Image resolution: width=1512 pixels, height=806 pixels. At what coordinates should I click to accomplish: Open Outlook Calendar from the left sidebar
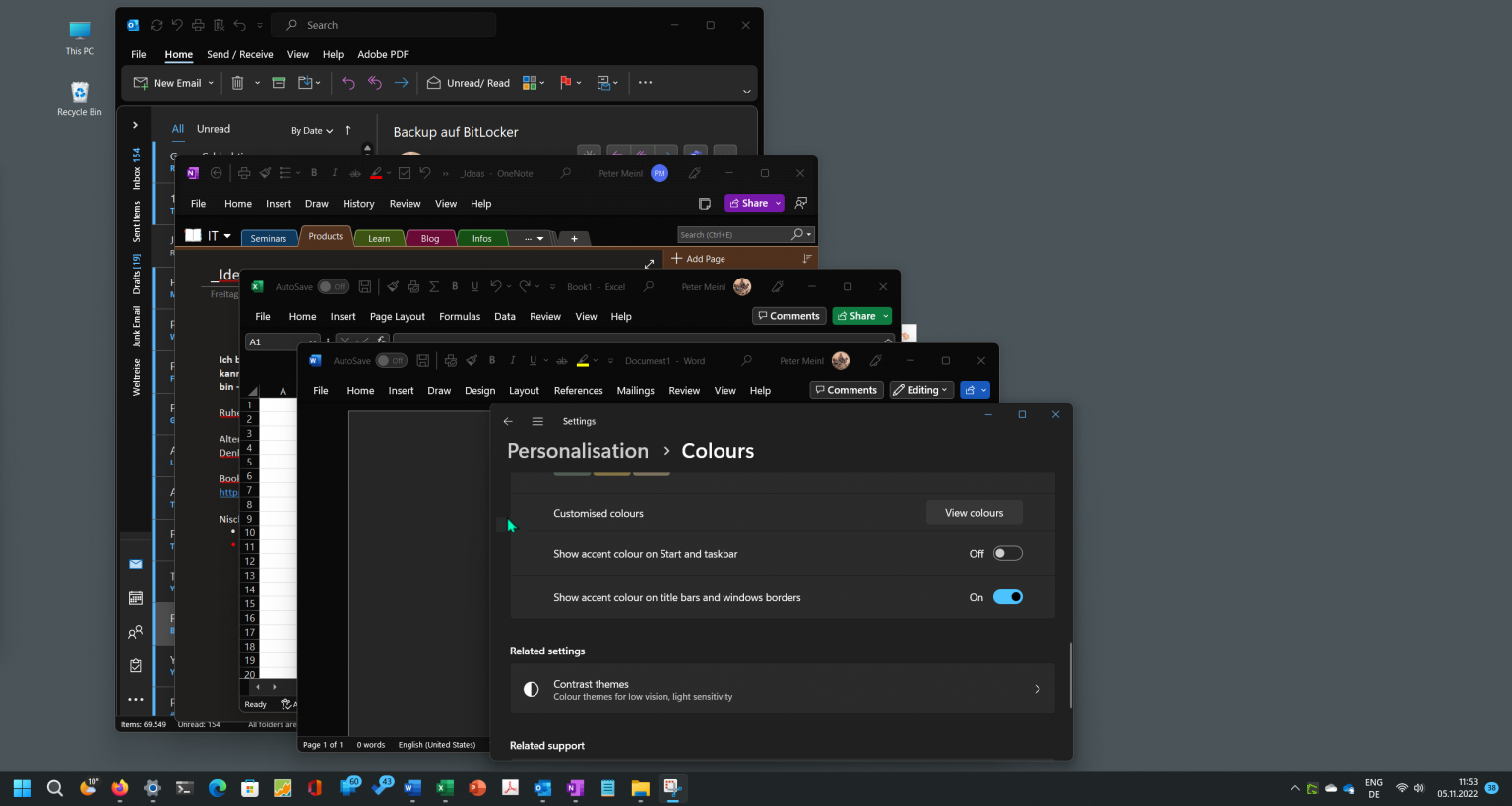tap(136, 598)
